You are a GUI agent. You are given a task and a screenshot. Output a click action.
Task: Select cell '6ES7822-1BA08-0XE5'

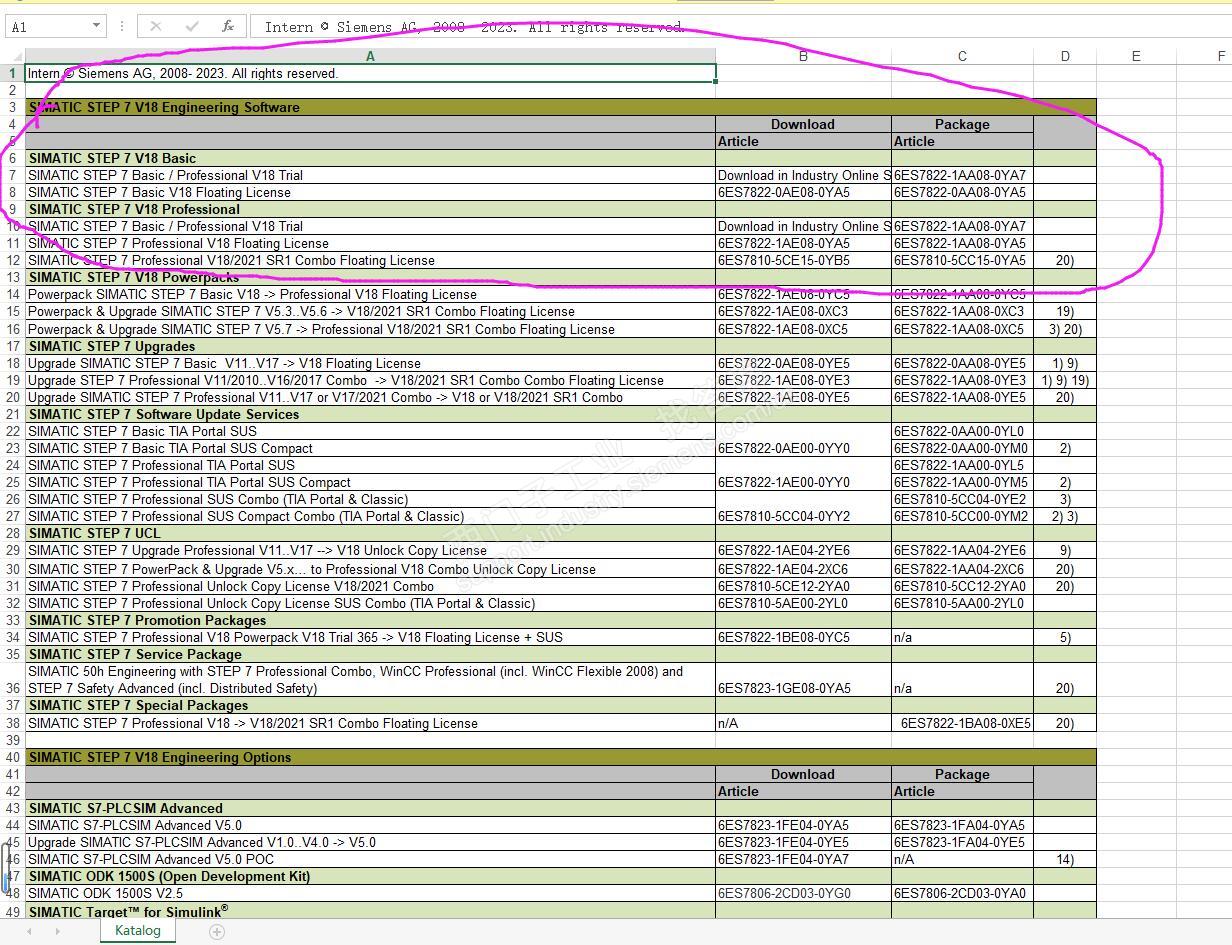pos(962,723)
